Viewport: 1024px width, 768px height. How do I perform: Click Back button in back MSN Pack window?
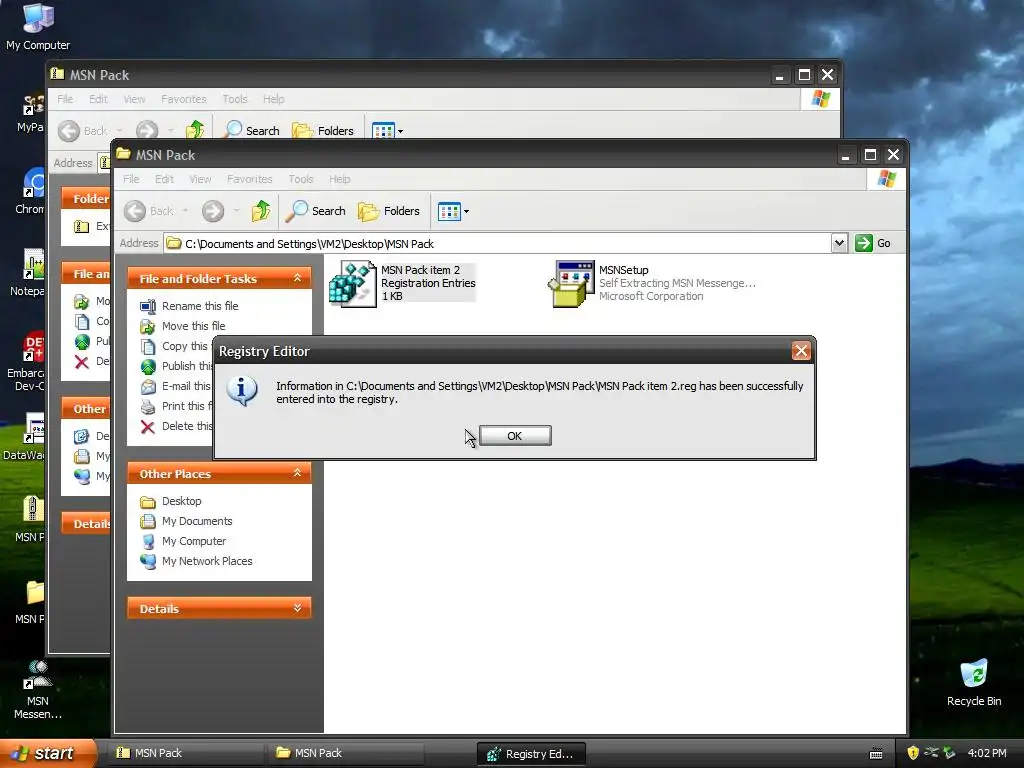click(x=83, y=131)
